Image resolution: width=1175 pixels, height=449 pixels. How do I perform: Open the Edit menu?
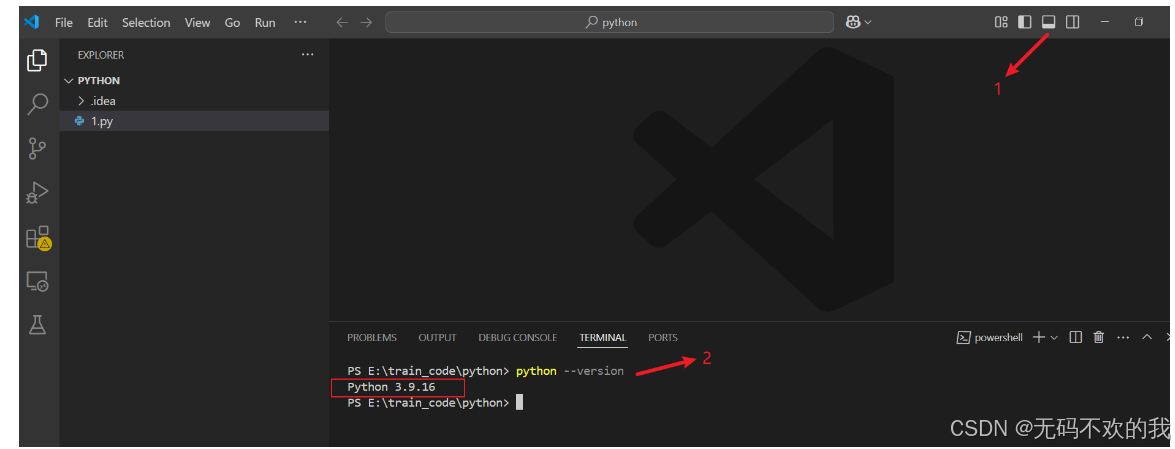click(97, 22)
